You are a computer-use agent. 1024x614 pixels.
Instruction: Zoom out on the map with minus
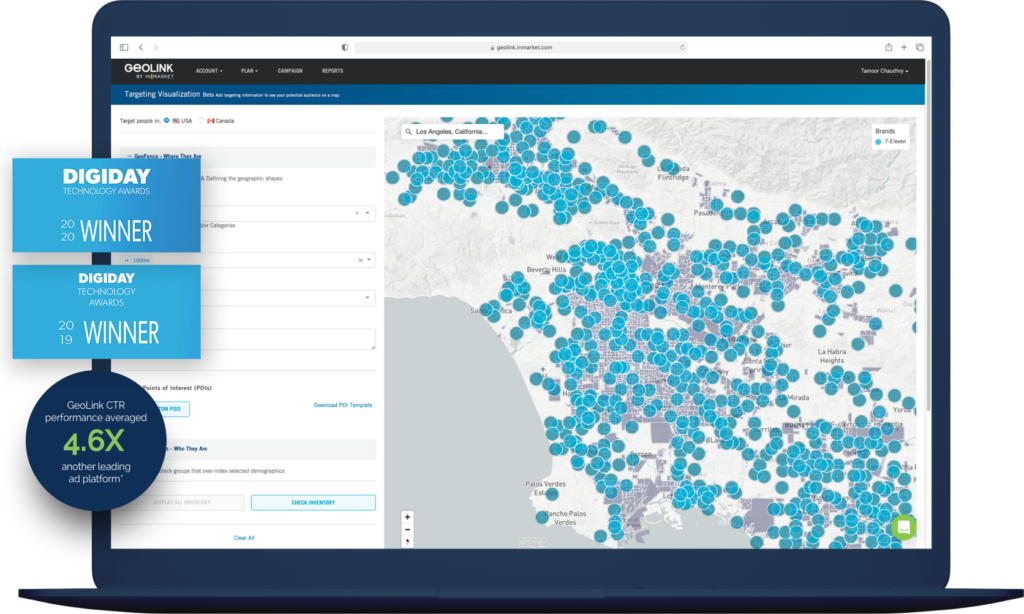(x=408, y=529)
